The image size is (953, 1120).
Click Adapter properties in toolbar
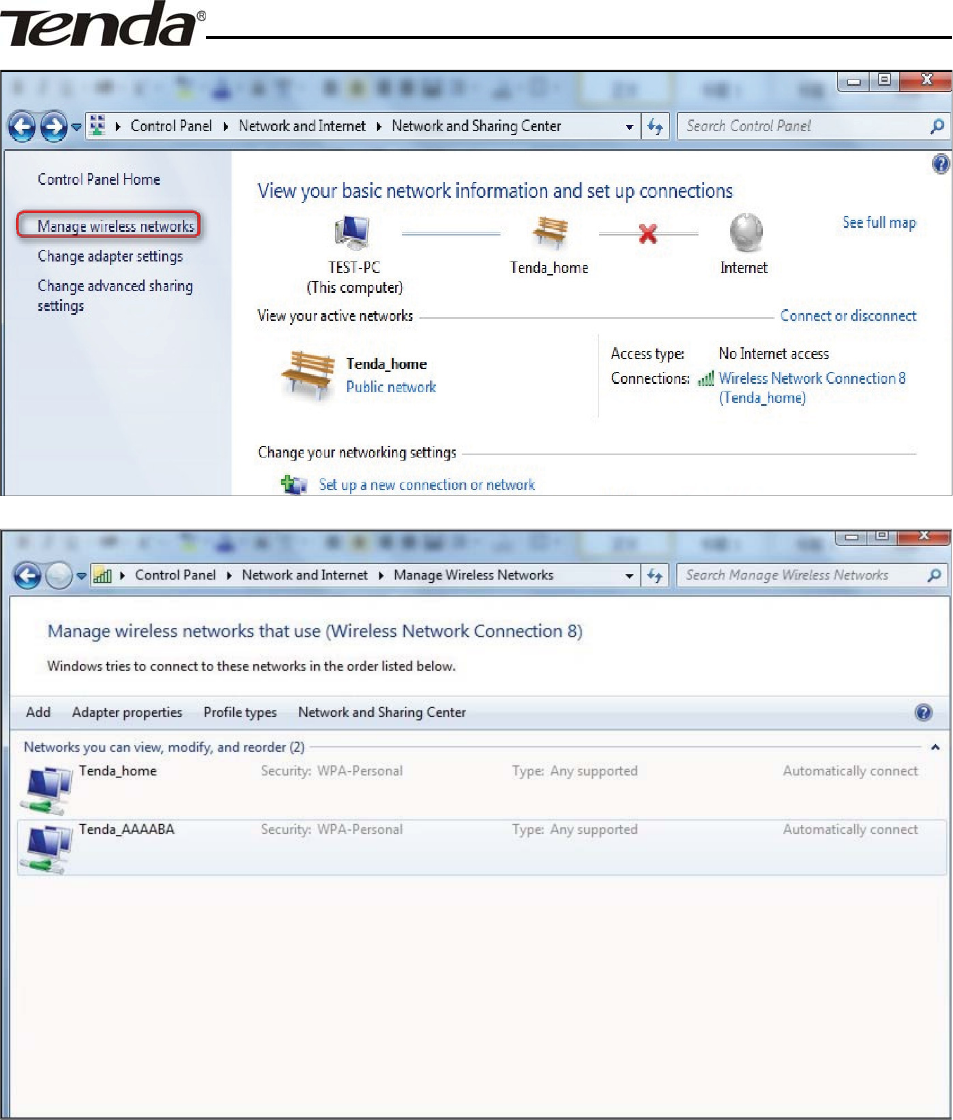pos(127,712)
